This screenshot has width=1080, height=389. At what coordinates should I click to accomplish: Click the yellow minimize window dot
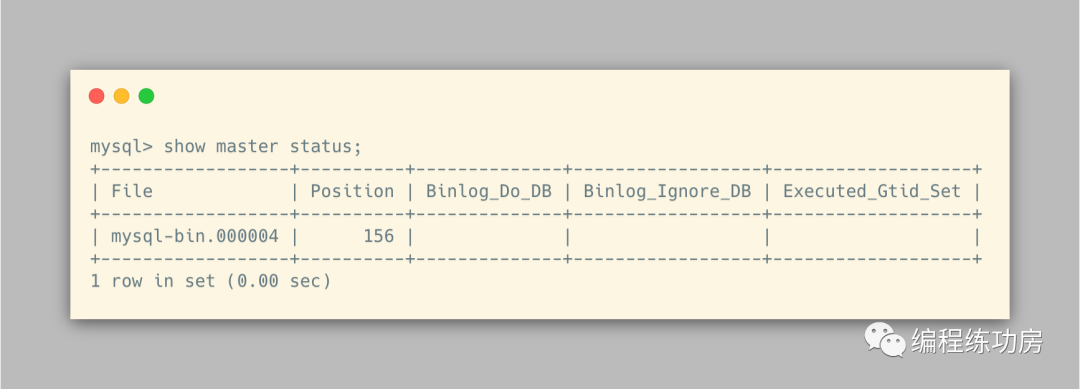[x=121, y=96]
